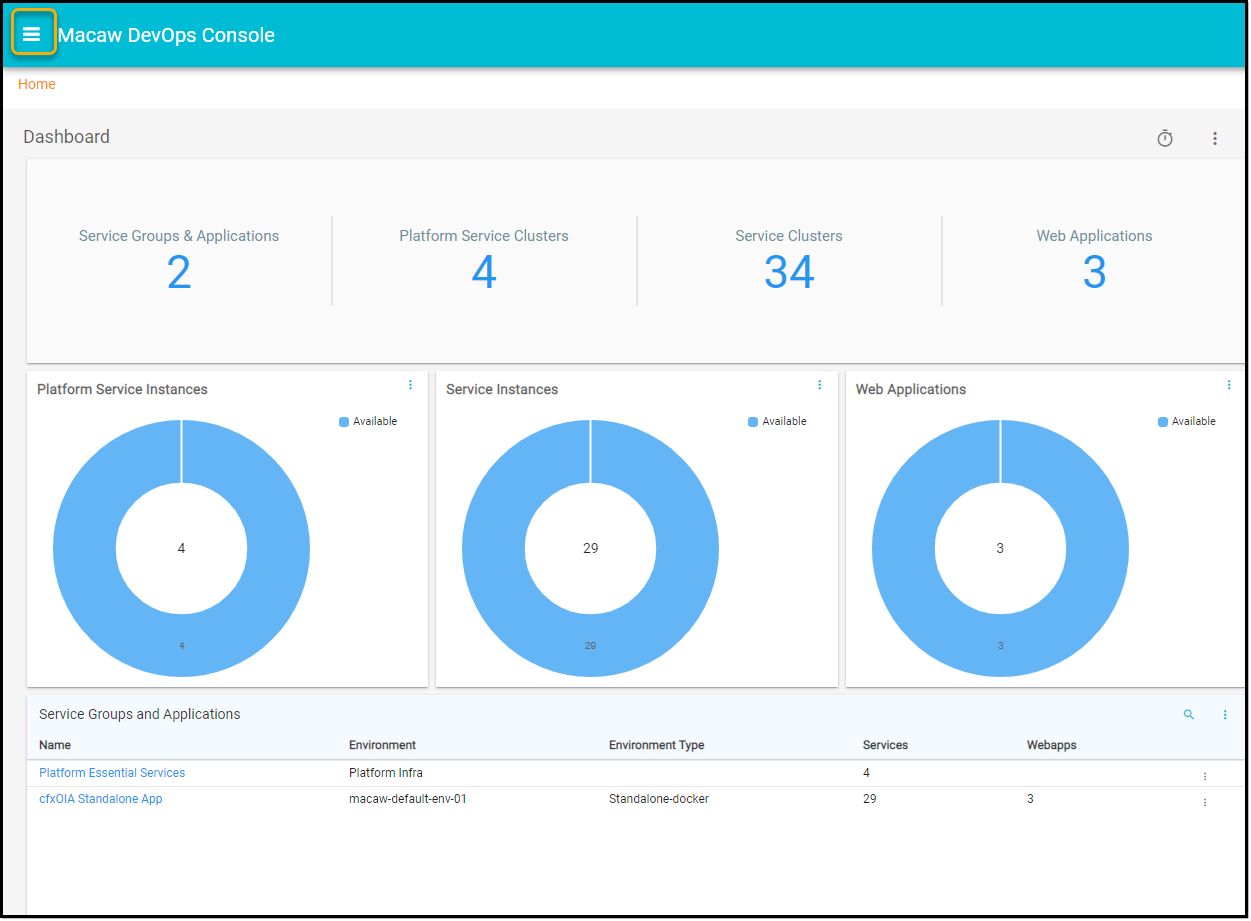Open Service Instances chart options menu
Image resolution: width=1251 pixels, height=921 pixels.
[819, 385]
